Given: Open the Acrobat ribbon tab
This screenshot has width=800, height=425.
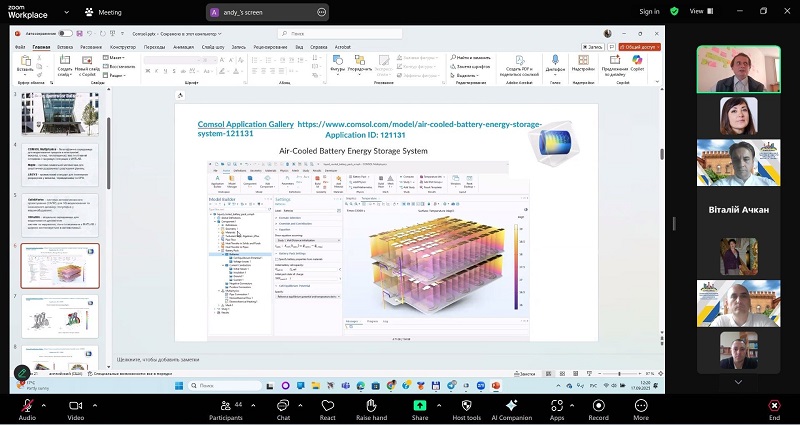Looking at the screenshot, I should pos(342,47).
